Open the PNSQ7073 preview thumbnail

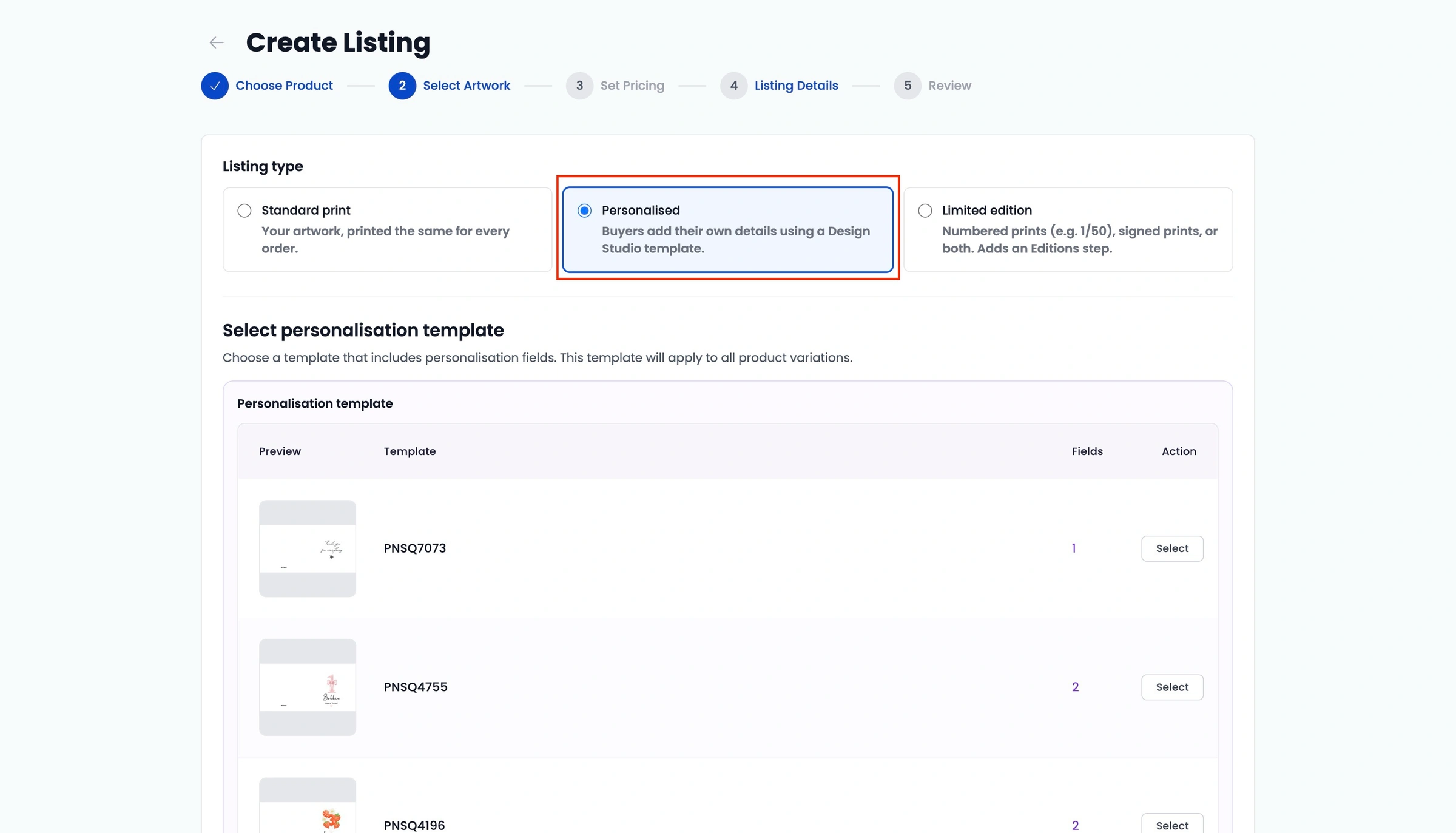pyautogui.click(x=308, y=548)
